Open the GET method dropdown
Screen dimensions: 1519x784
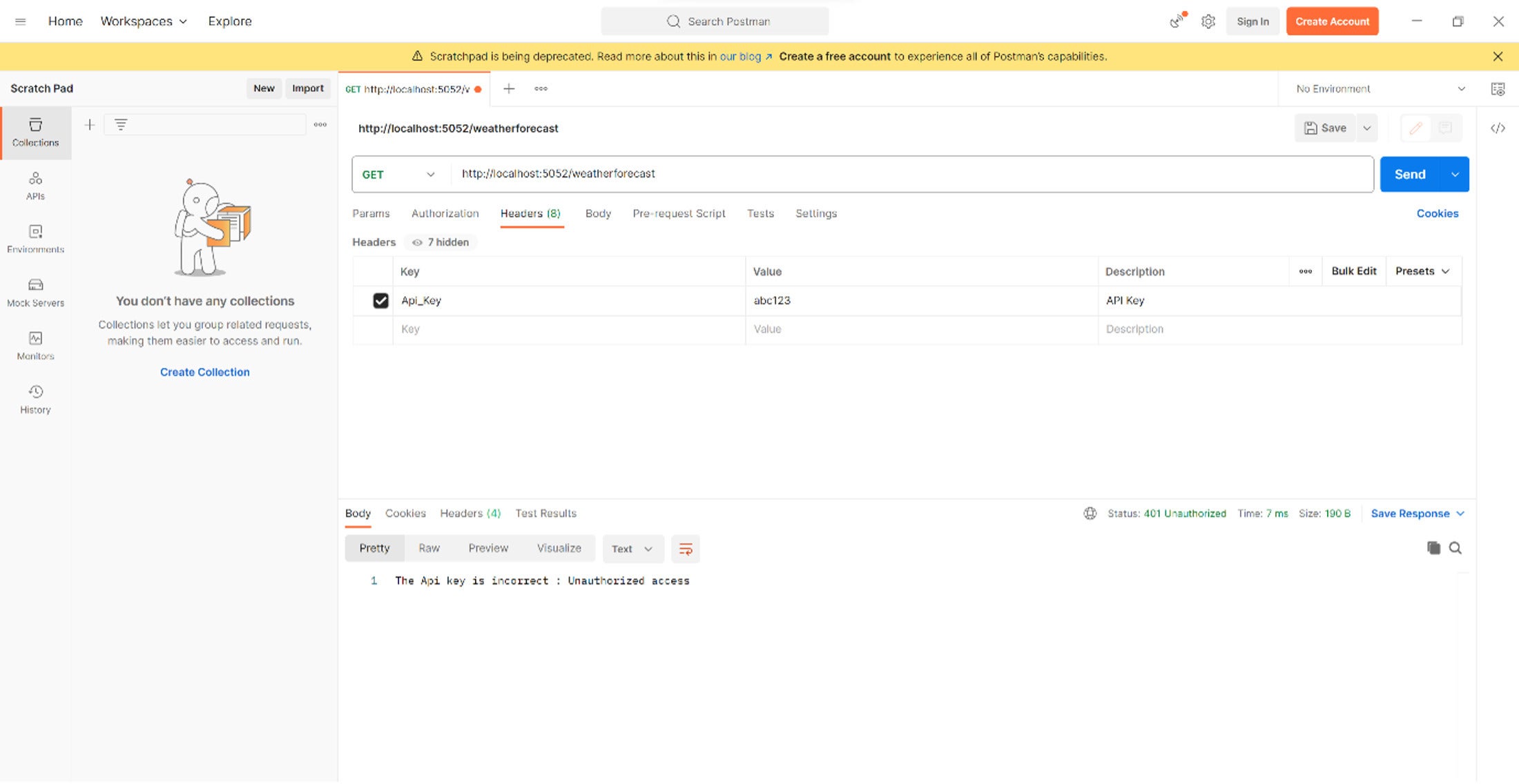point(399,175)
